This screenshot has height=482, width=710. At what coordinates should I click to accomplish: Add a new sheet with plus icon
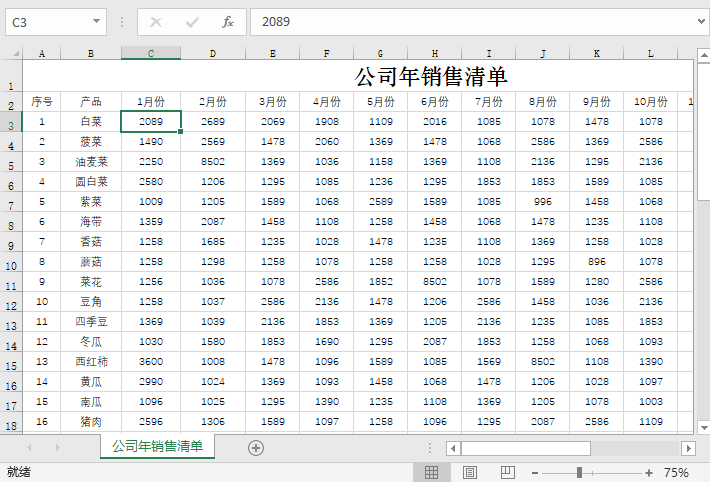[x=256, y=447]
